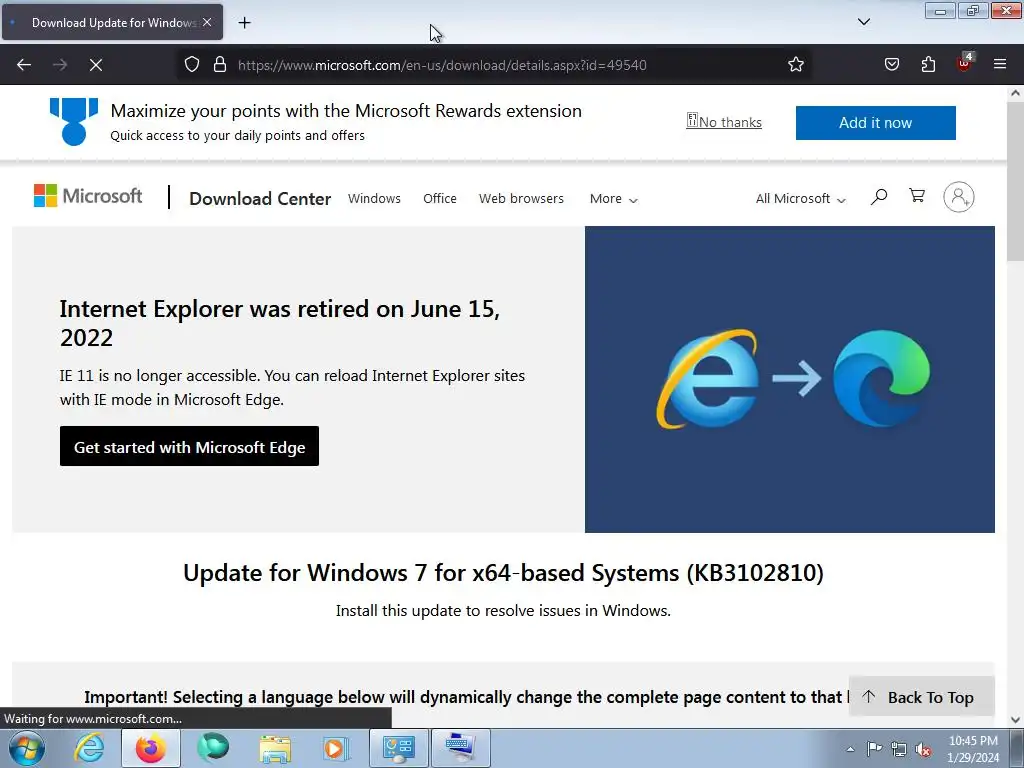Dismiss Rewards banner with No thanks
Image resolution: width=1024 pixels, height=768 pixels.
click(x=724, y=122)
